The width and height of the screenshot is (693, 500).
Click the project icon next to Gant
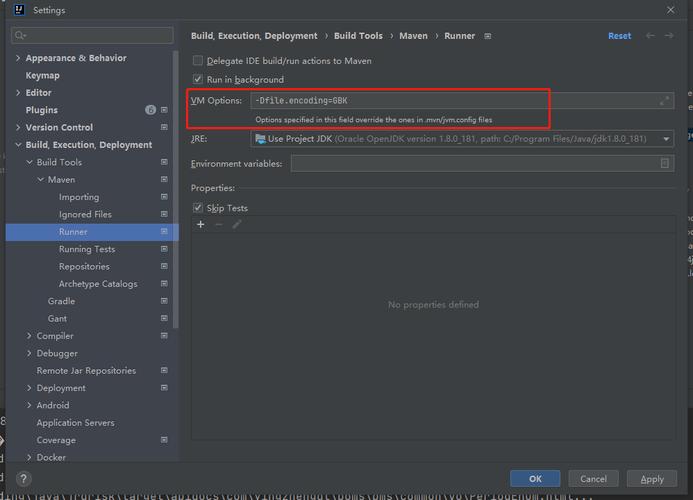pos(164,318)
